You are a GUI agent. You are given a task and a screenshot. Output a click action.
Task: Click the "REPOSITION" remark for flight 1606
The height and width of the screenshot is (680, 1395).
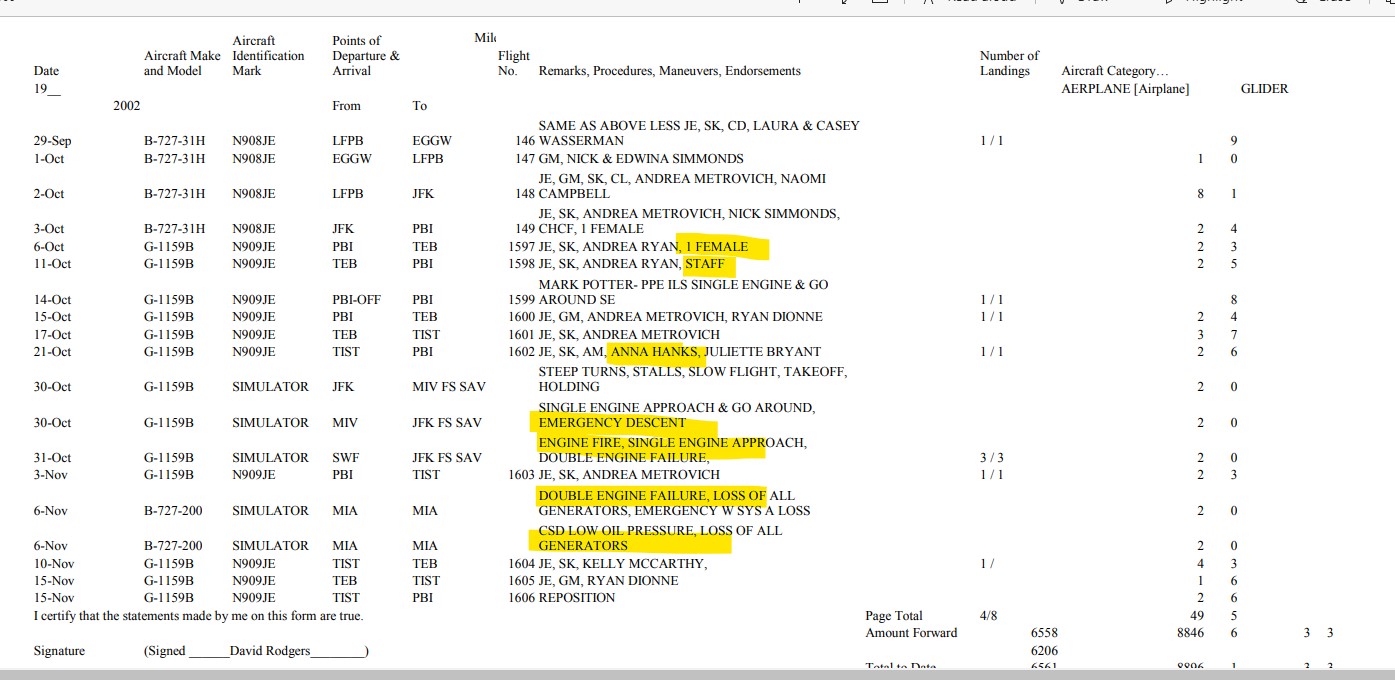(x=577, y=598)
